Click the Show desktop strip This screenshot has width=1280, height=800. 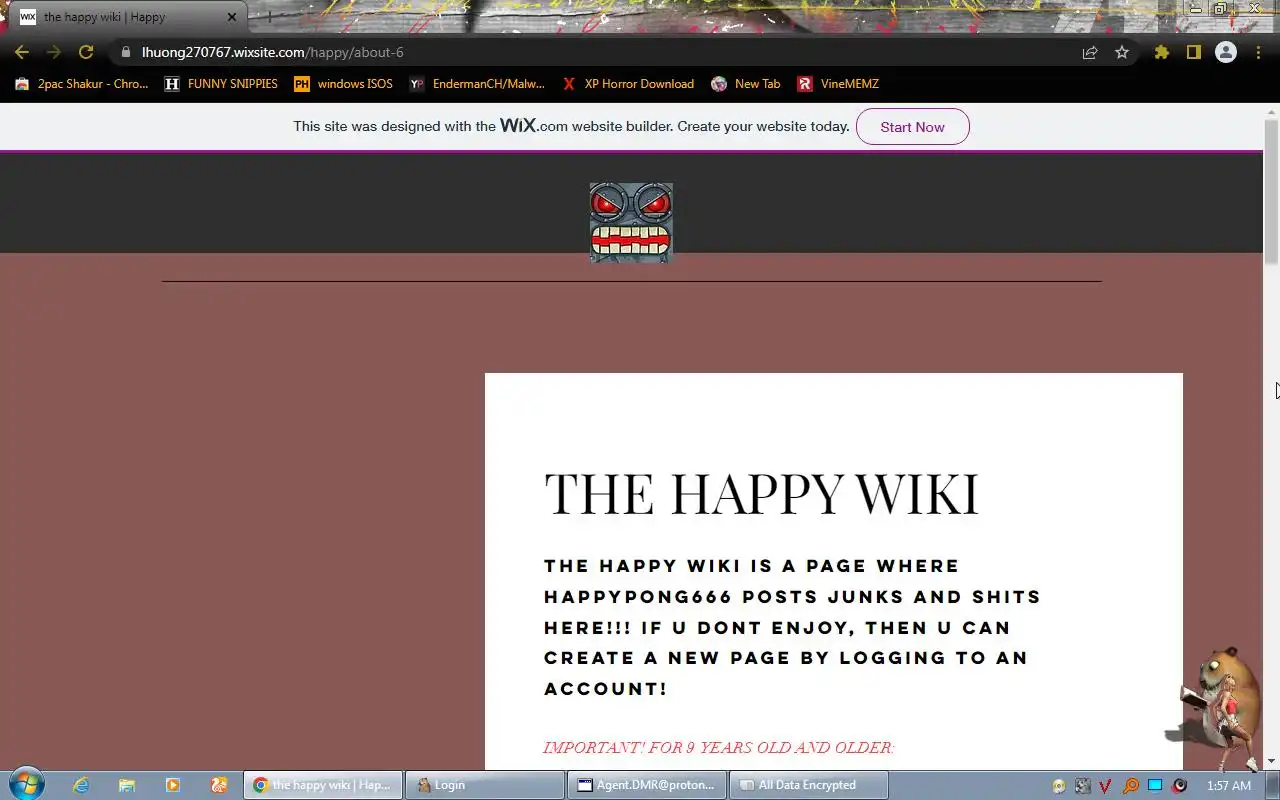pos(1273,785)
